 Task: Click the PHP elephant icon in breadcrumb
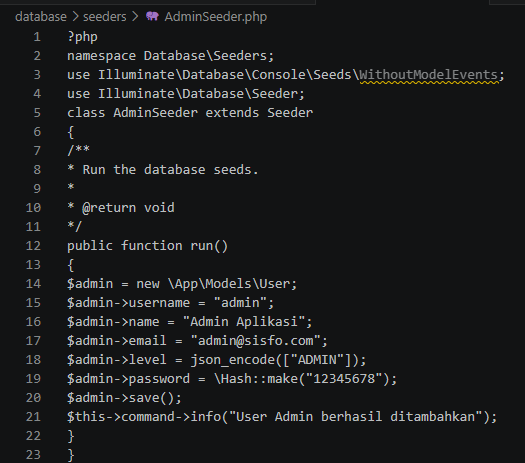[x=152, y=16]
